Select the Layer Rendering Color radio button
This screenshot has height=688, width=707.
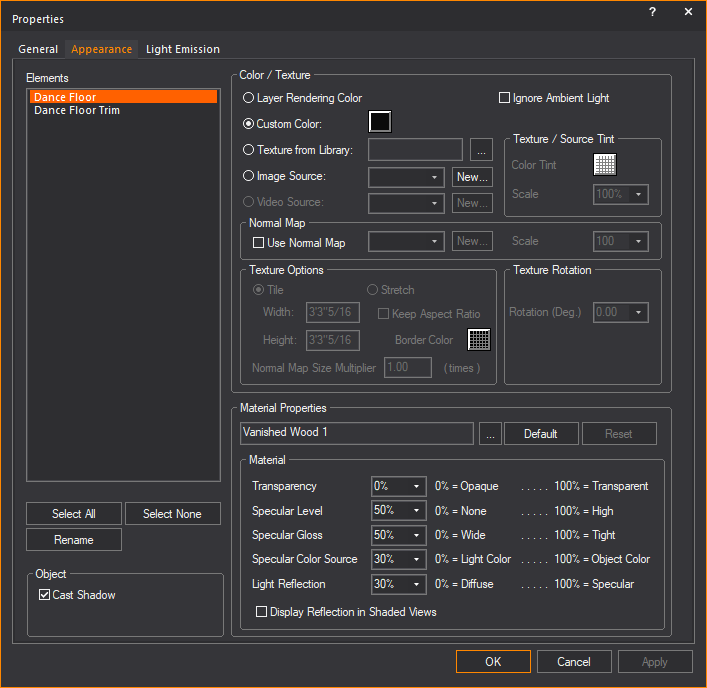(x=249, y=98)
